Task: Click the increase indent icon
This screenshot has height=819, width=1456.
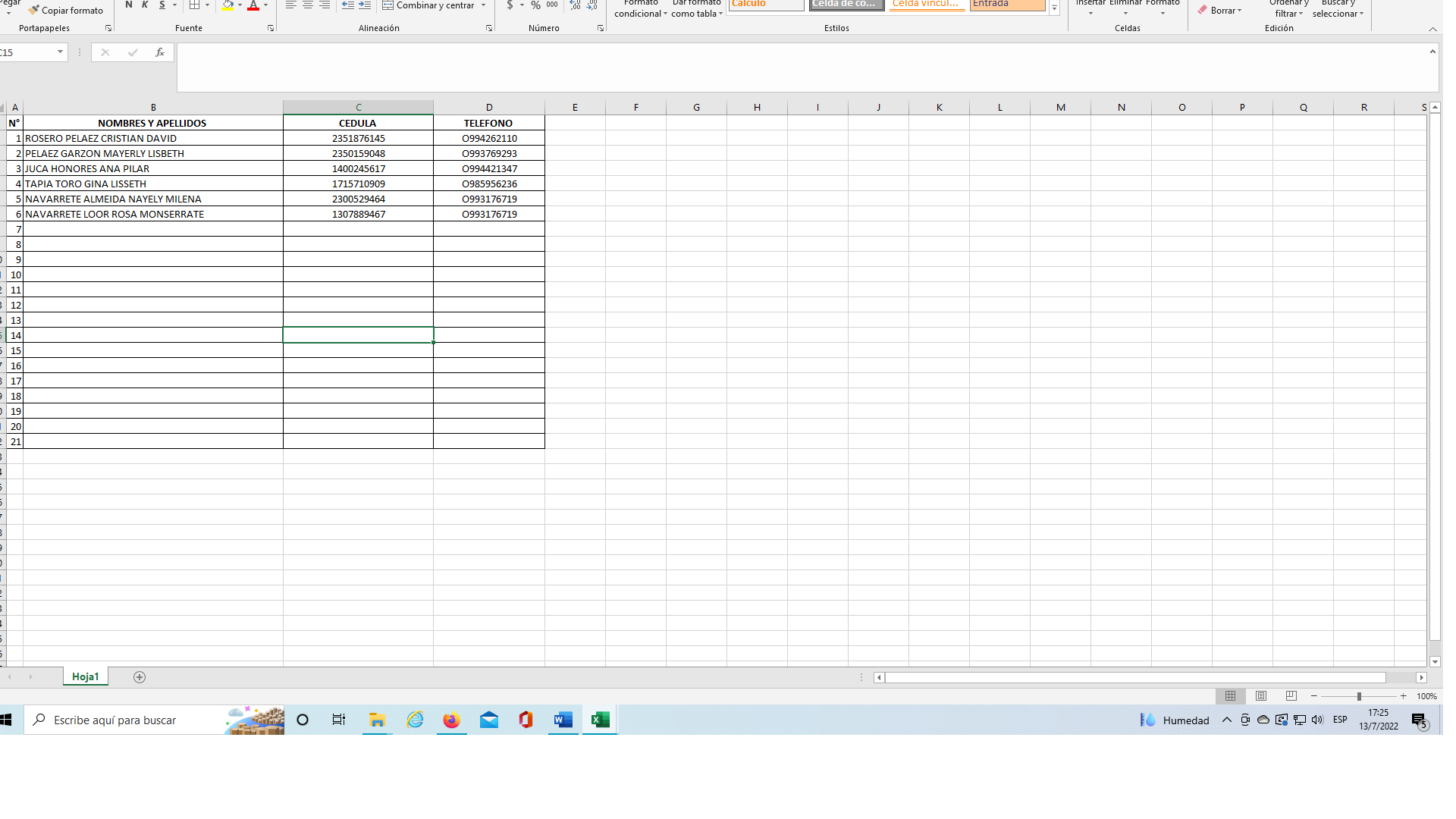Action: [365, 5]
